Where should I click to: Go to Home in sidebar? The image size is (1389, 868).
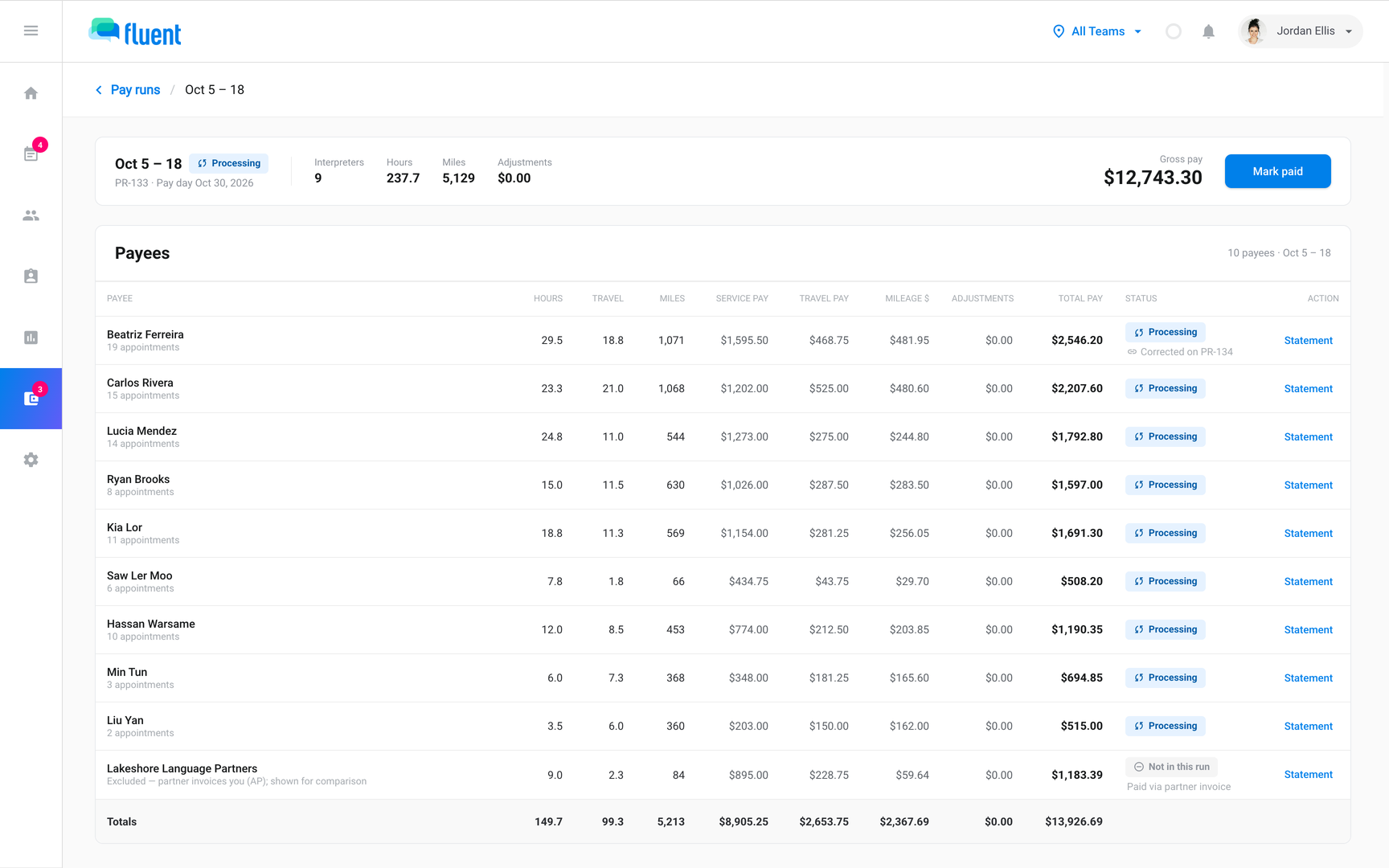[31, 93]
